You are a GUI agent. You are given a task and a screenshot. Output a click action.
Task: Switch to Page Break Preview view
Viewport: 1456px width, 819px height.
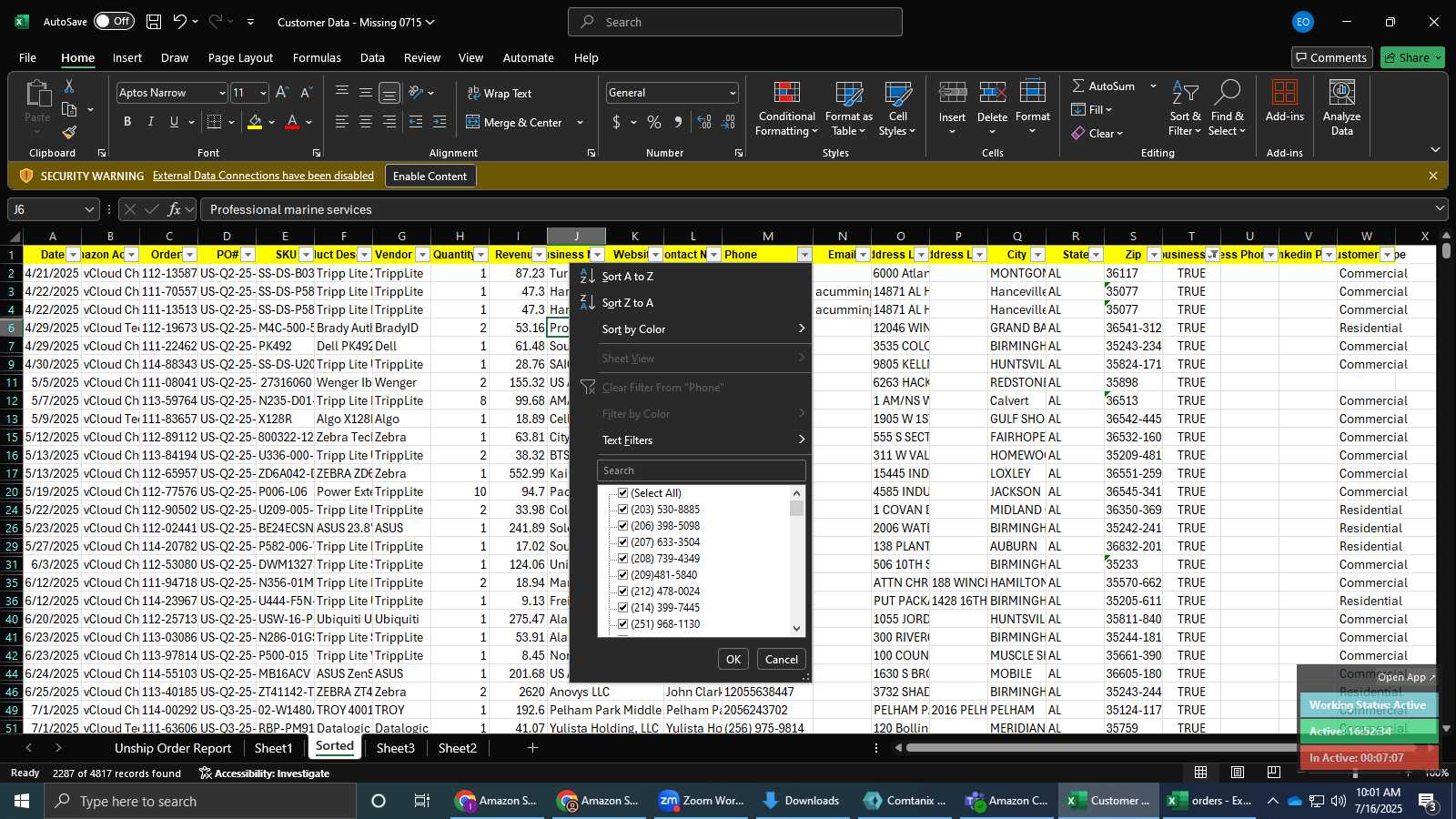1273,772
